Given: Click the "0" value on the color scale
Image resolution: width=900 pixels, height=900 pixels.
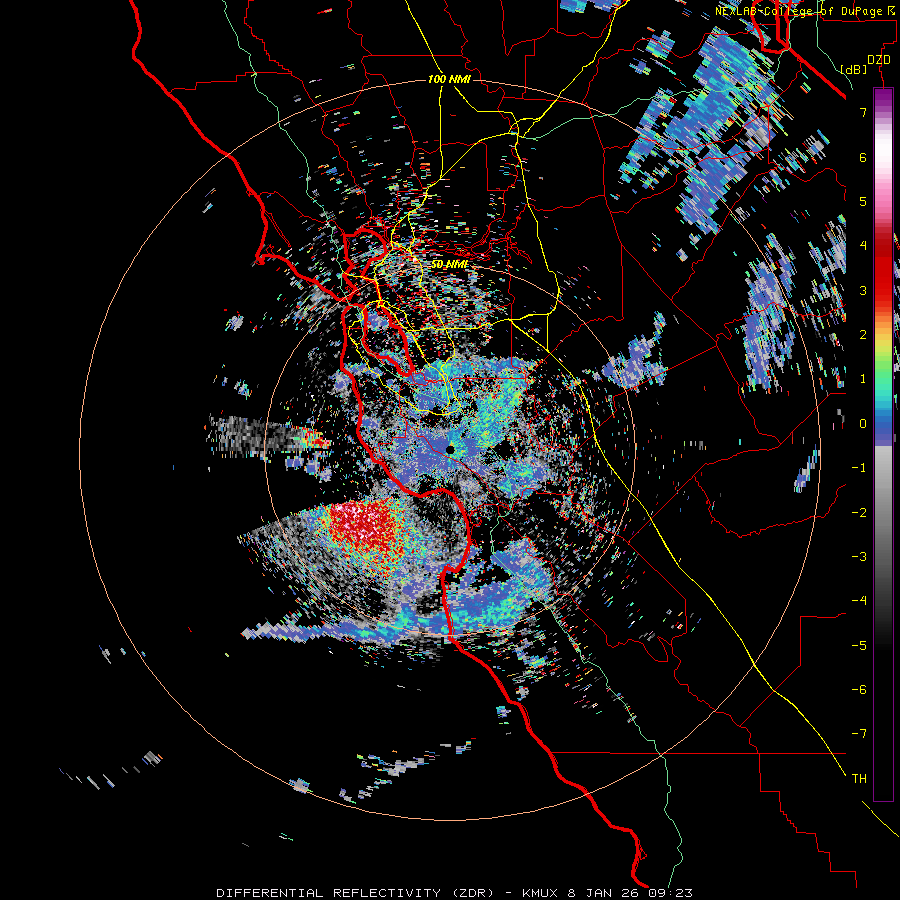Looking at the screenshot, I should [x=863, y=424].
